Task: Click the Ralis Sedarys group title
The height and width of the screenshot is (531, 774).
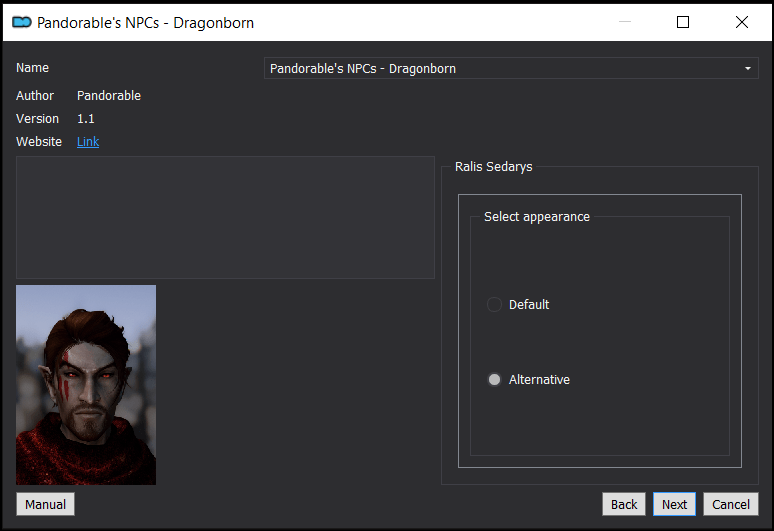Action: pyautogui.click(x=494, y=167)
